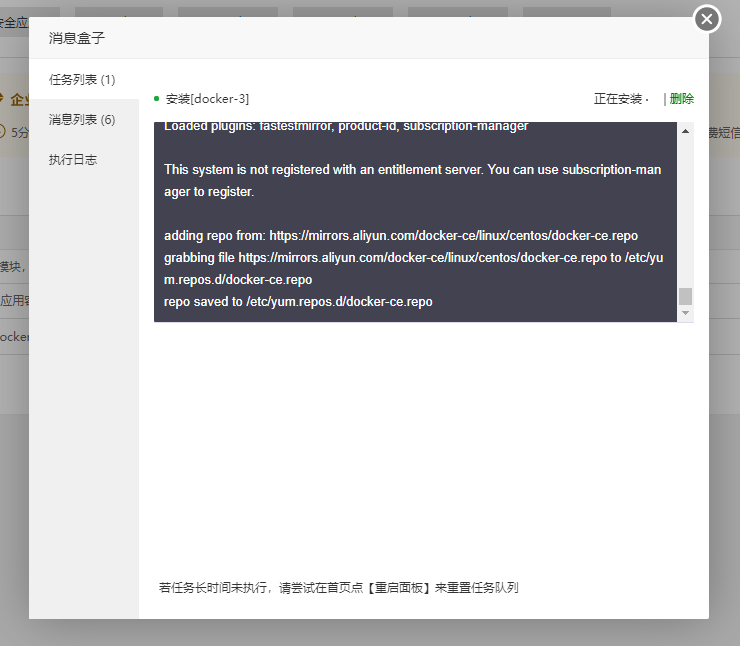Click the 'grabbing file https://mirrors.aliyun.com' log line

click(x=413, y=268)
